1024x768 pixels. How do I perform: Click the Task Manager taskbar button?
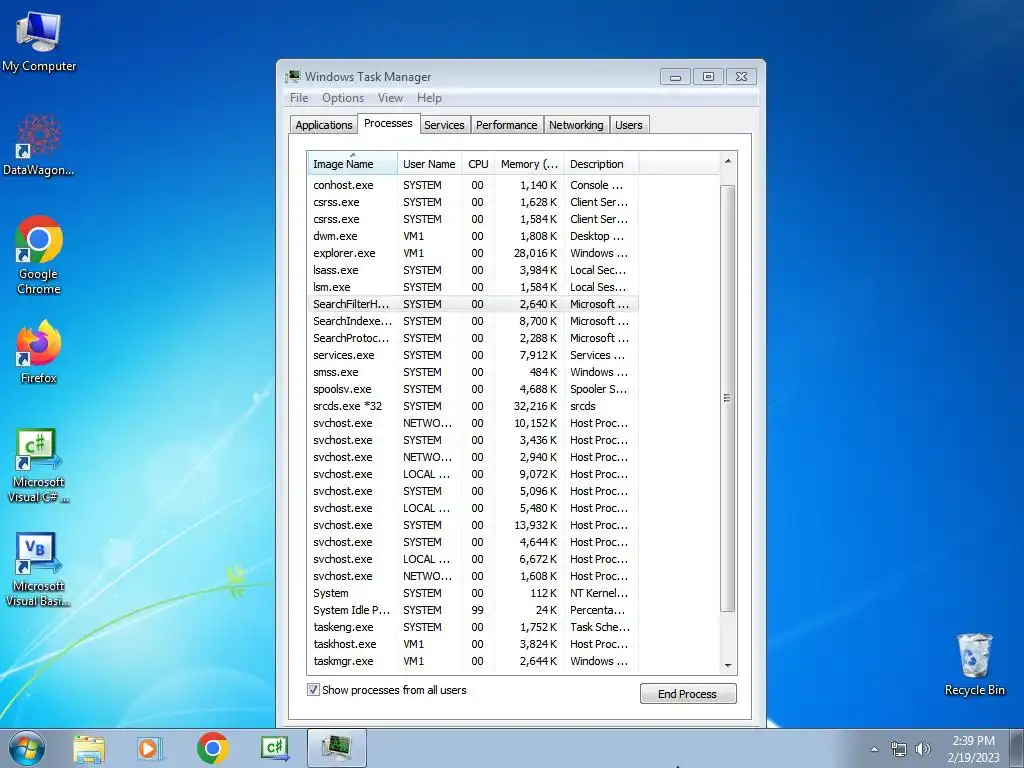point(337,748)
